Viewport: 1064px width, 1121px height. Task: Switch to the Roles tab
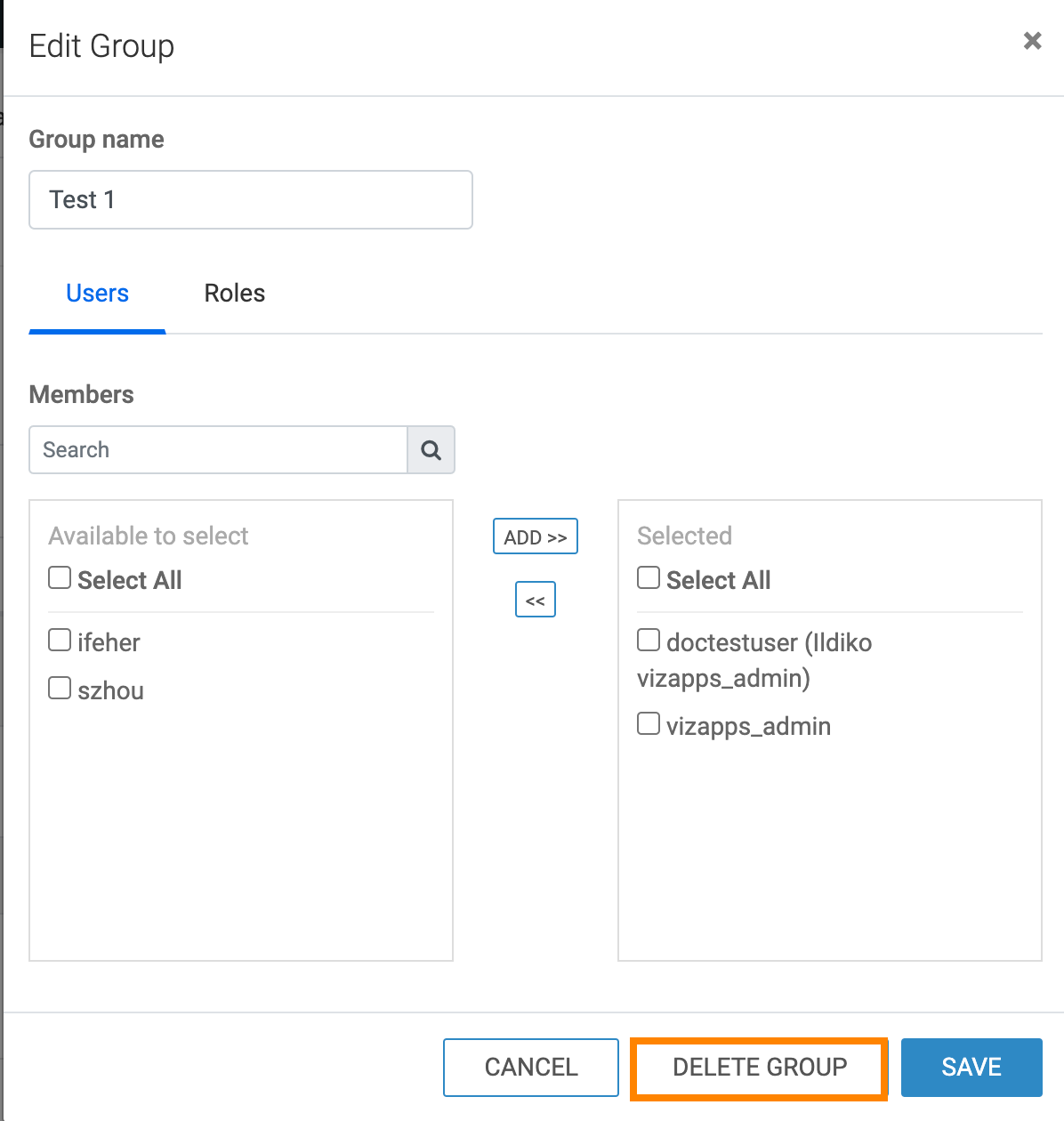click(234, 294)
